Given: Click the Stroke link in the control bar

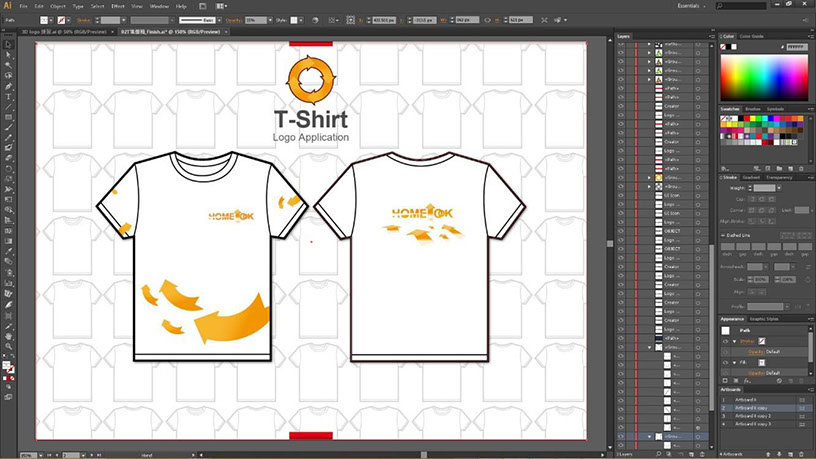Looking at the screenshot, I should tap(84, 19).
